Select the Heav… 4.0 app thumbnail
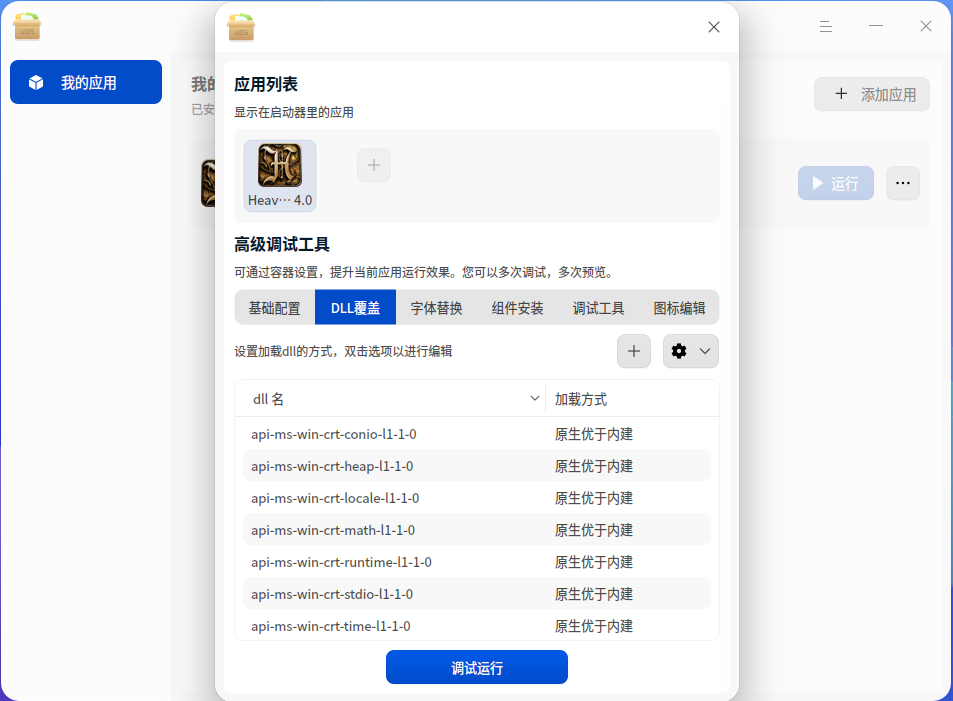Viewport: 953px width, 701px height. point(280,176)
